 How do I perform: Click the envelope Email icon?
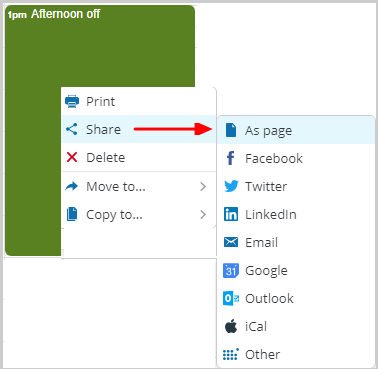pyautogui.click(x=231, y=242)
